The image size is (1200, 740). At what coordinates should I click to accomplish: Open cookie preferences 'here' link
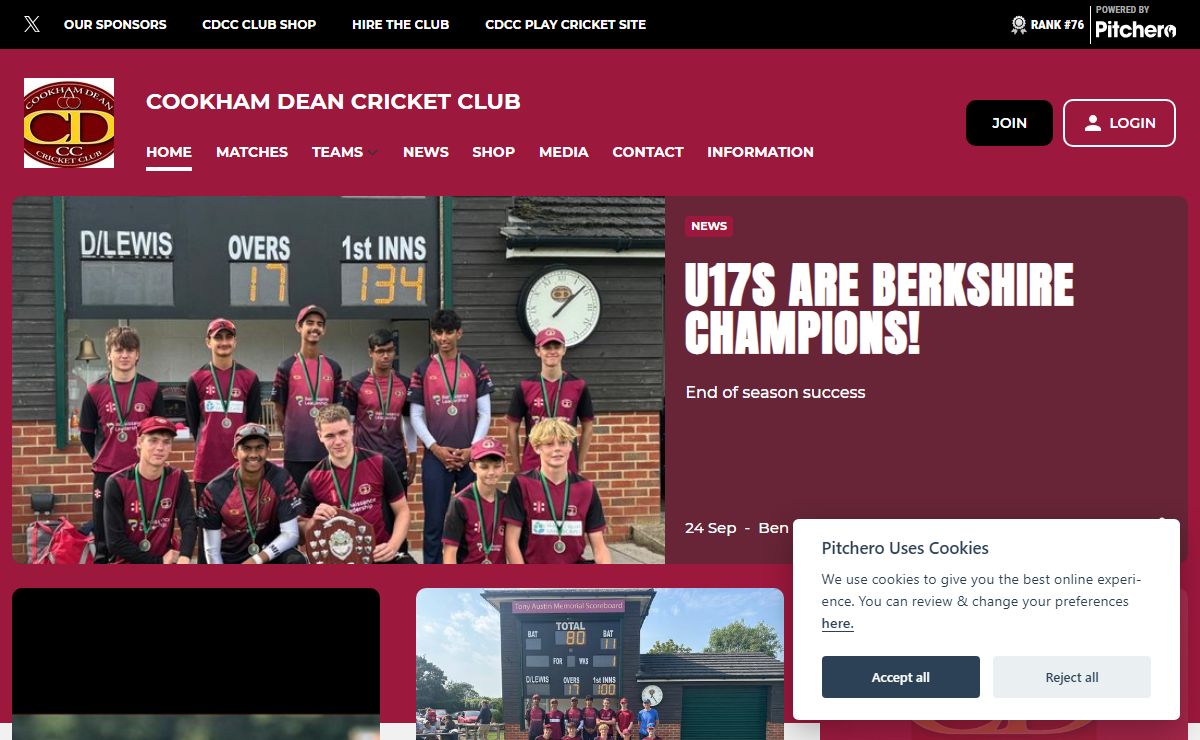pyautogui.click(x=837, y=623)
